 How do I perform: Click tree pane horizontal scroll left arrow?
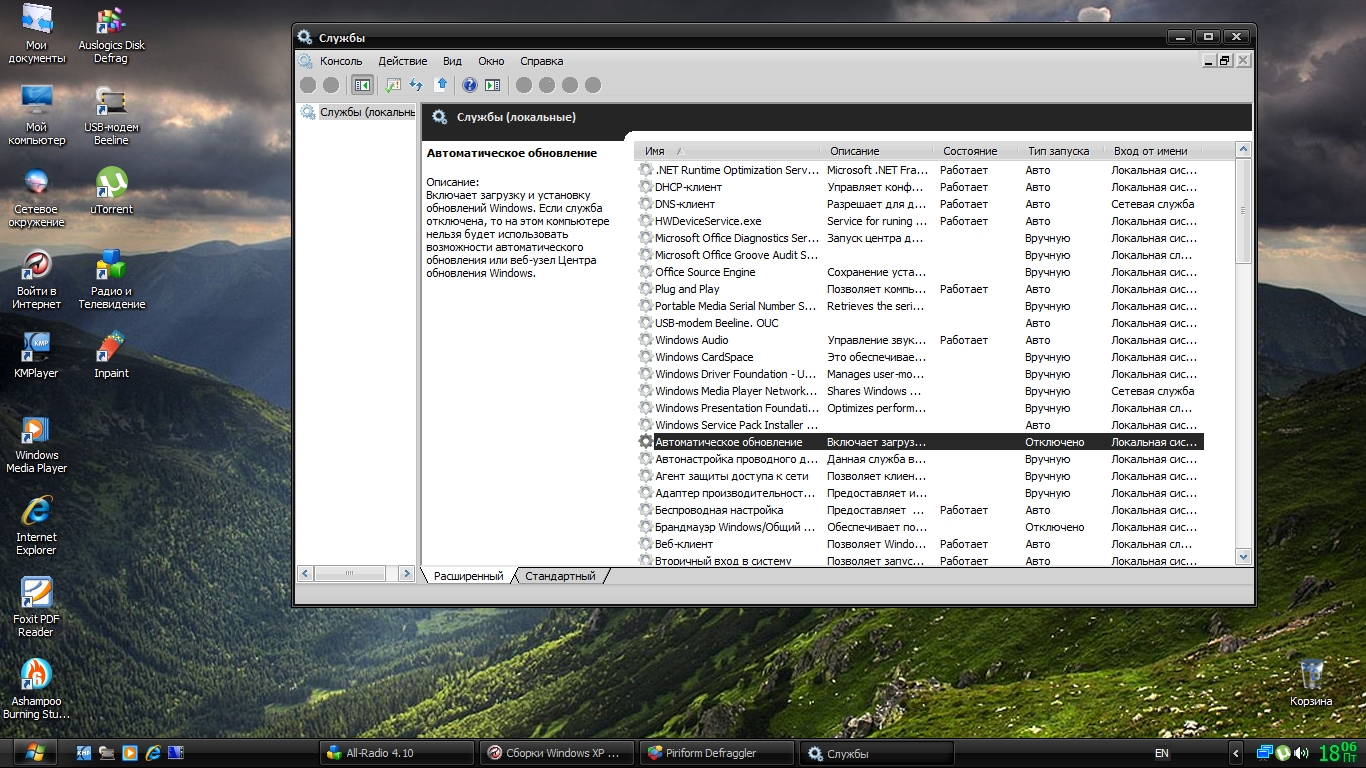tap(306, 574)
